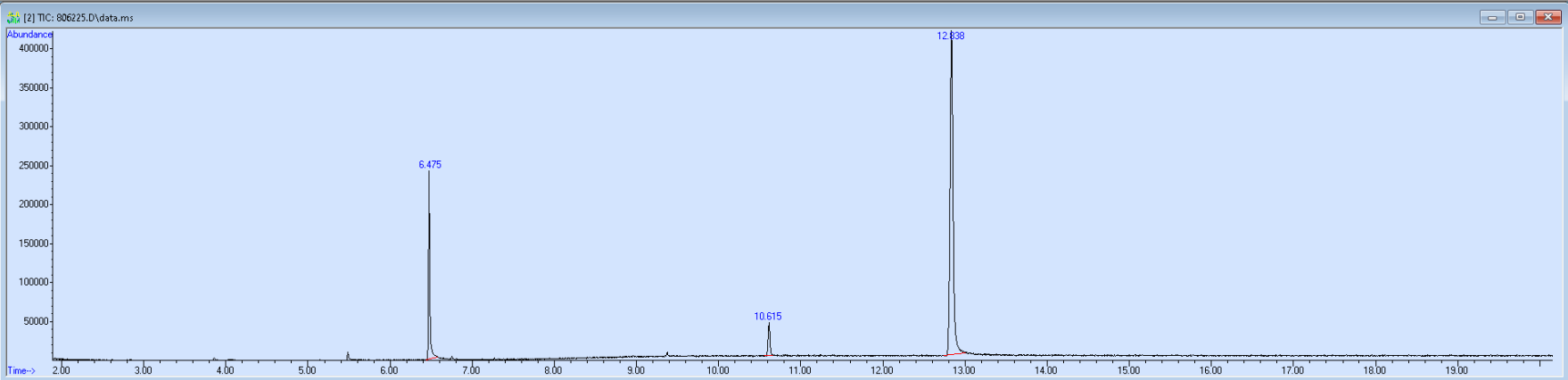
Task: Close the TIC chromatogram window
Action: pyautogui.click(x=1548, y=17)
